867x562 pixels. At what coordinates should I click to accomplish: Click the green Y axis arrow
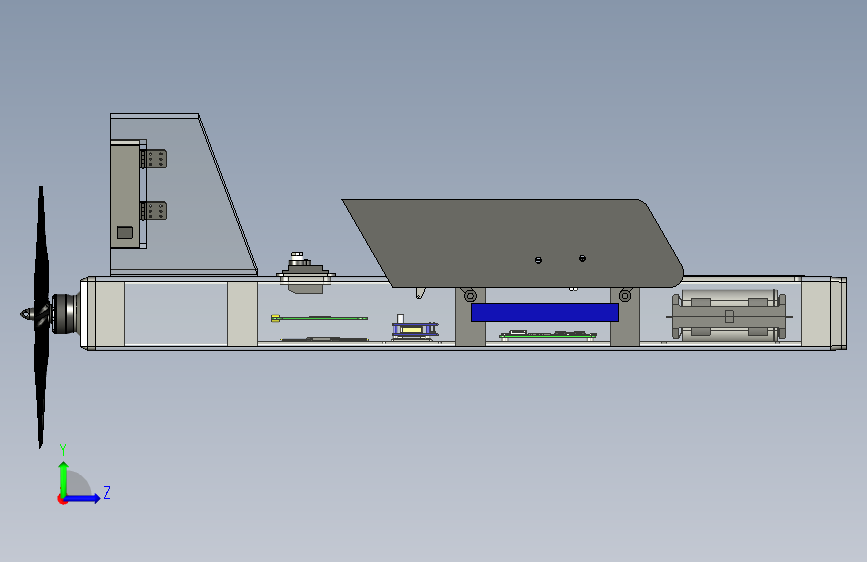[64, 478]
